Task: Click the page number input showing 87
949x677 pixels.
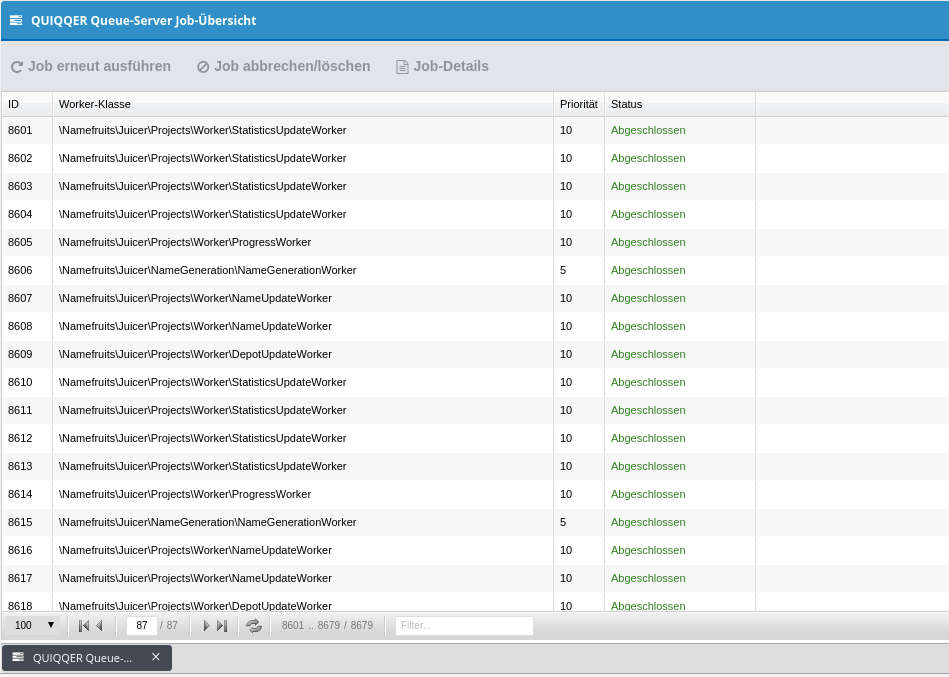Action: click(142, 625)
